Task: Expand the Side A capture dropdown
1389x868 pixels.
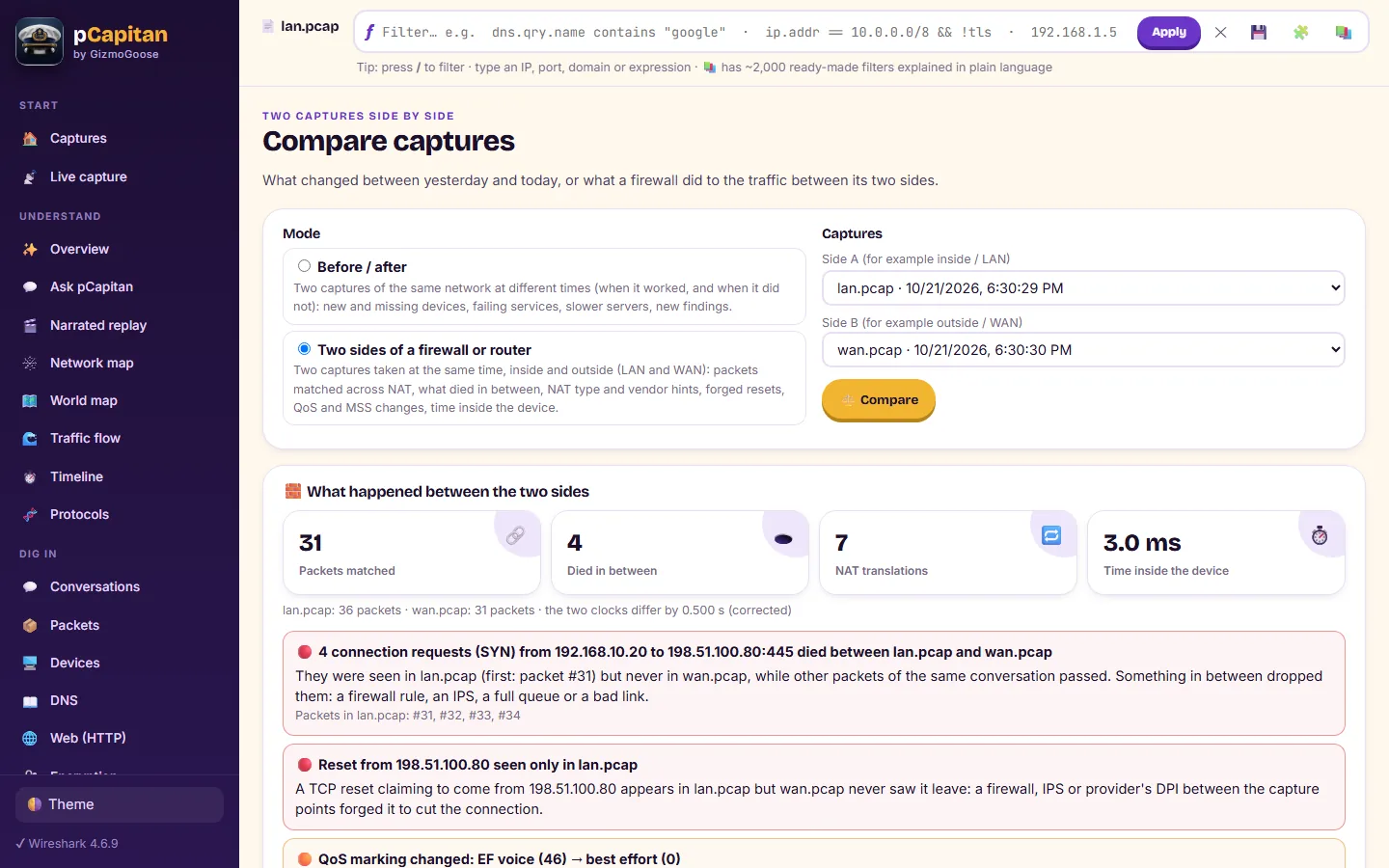Action: [1083, 287]
